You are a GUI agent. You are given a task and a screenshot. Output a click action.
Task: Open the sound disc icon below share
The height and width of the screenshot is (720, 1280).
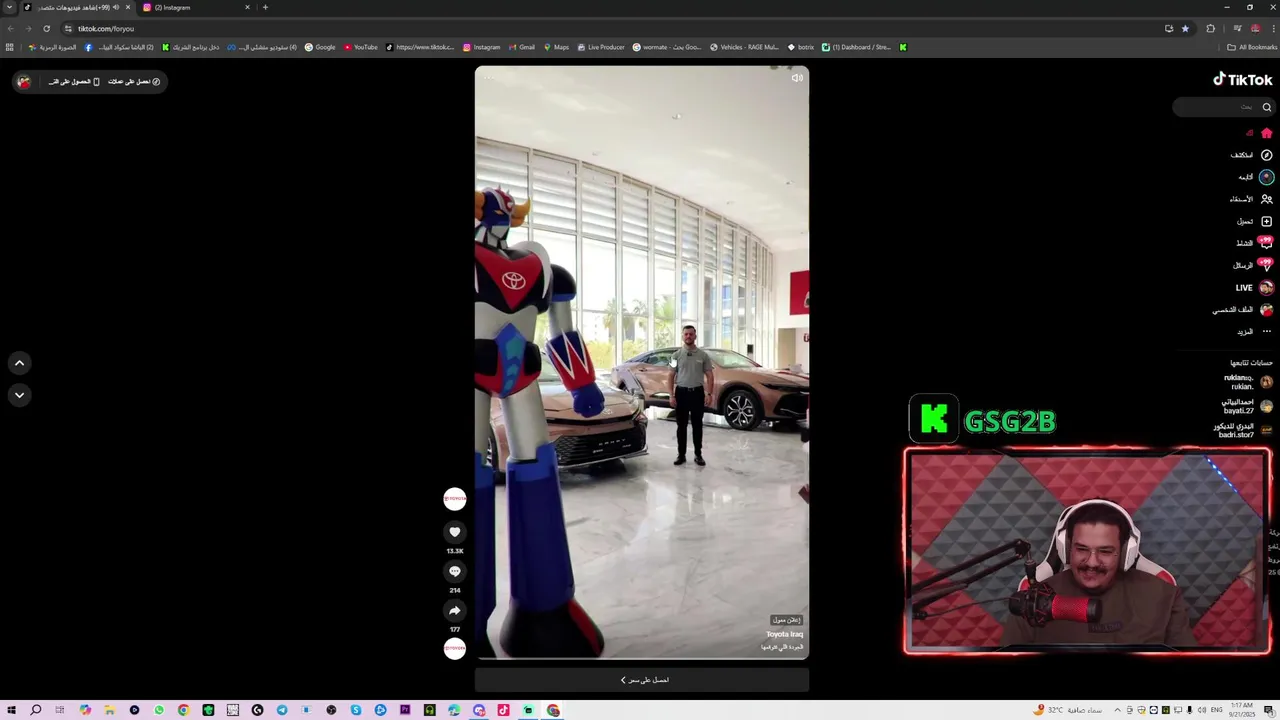[455, 649]
